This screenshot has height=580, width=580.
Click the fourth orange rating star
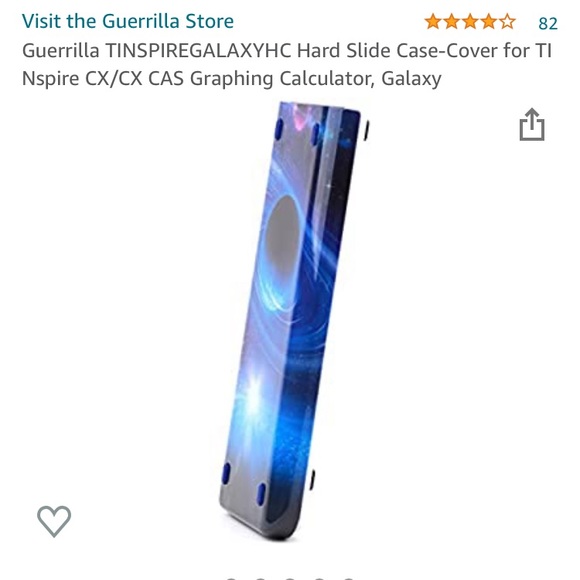click(488, 22)
